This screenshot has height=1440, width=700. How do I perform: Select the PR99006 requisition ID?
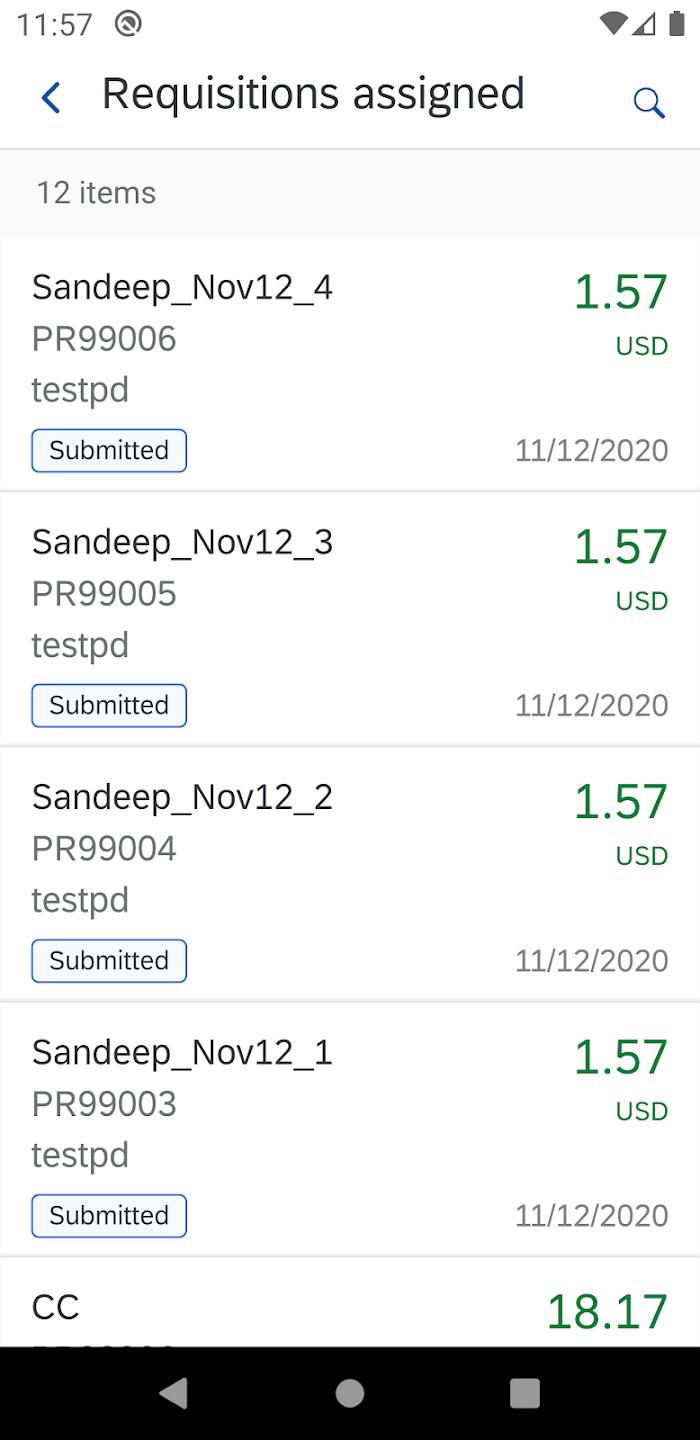pos(104,339)
